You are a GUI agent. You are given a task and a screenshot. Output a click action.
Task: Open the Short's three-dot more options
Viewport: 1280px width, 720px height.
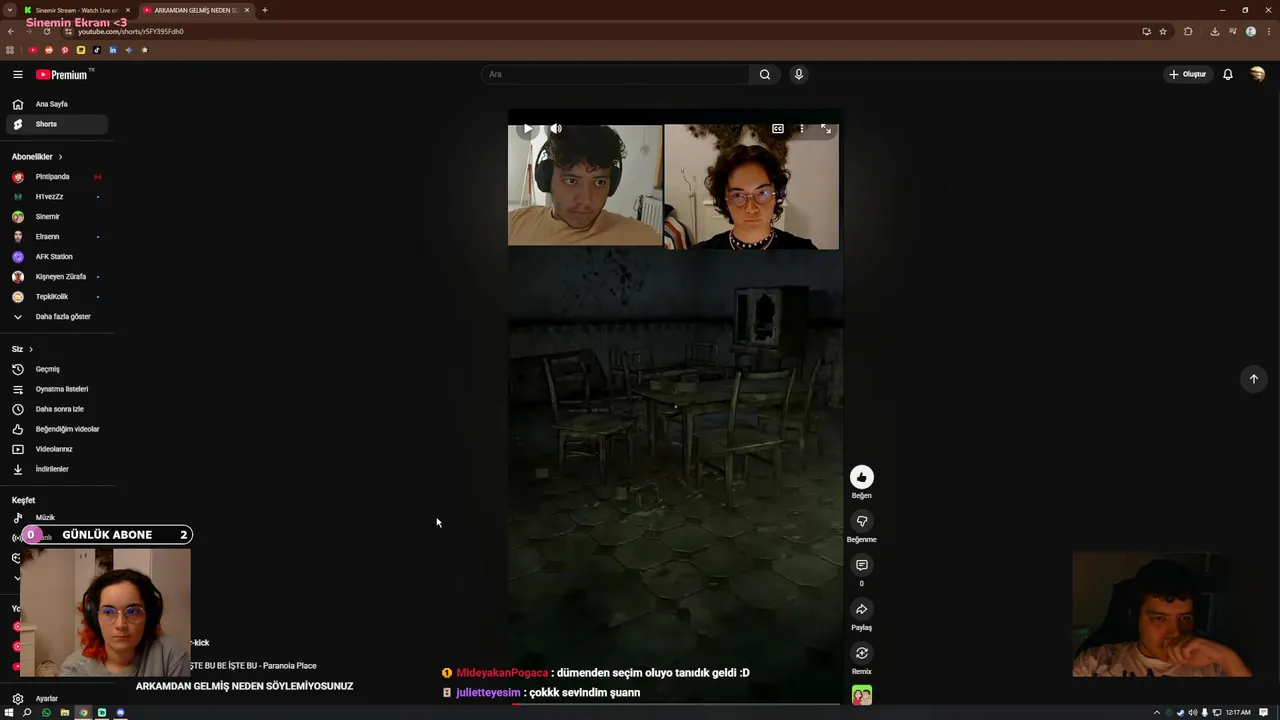tap(801, 128)
